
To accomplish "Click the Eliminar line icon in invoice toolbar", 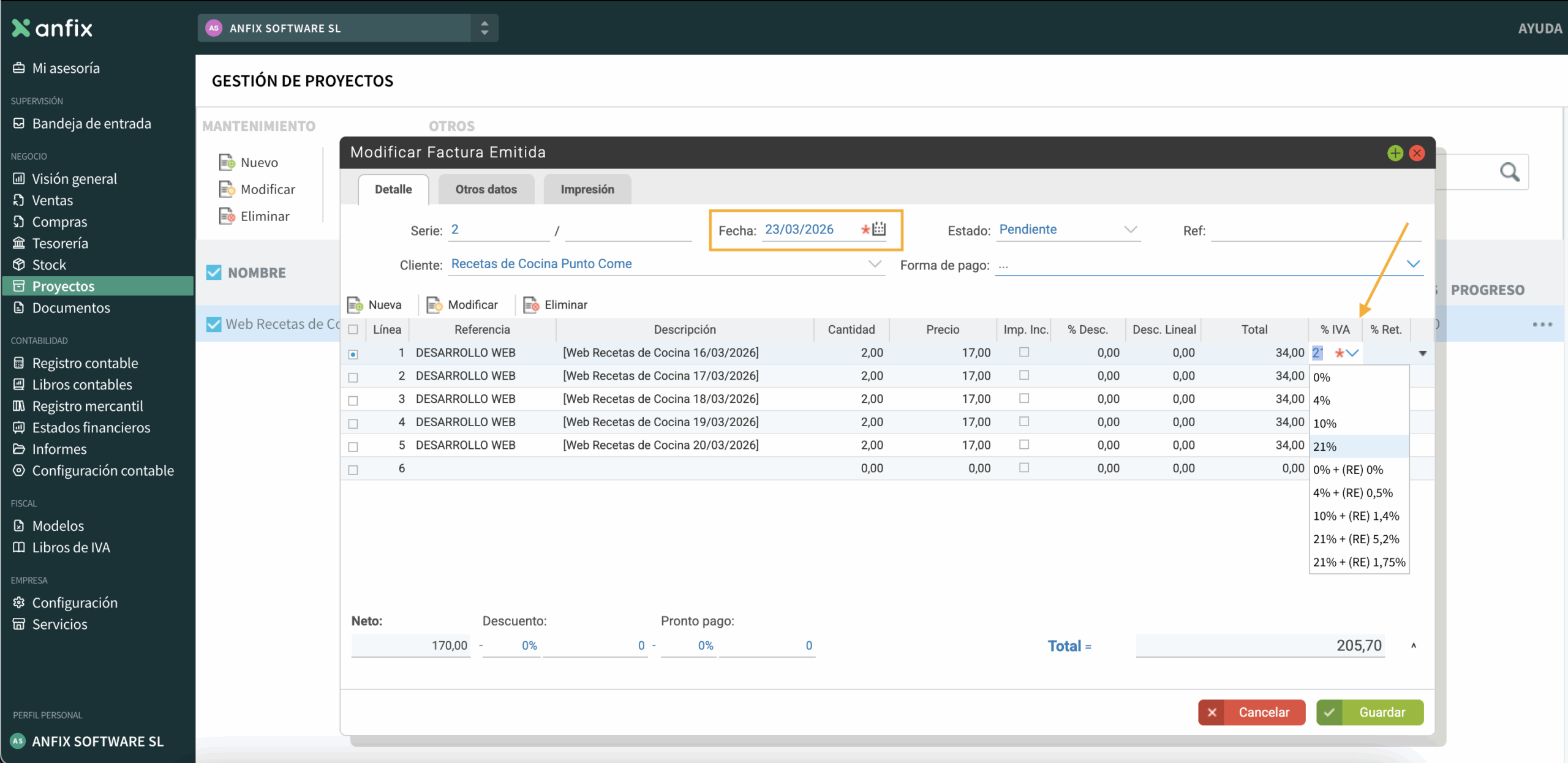I will click(x=530, y=305).
